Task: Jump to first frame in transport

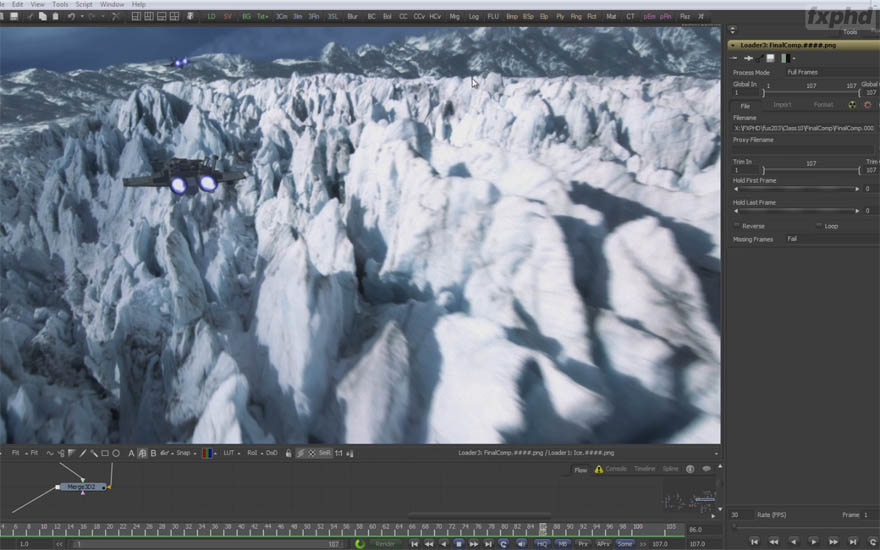Action: pyautogui.click(x=414, y=544)
